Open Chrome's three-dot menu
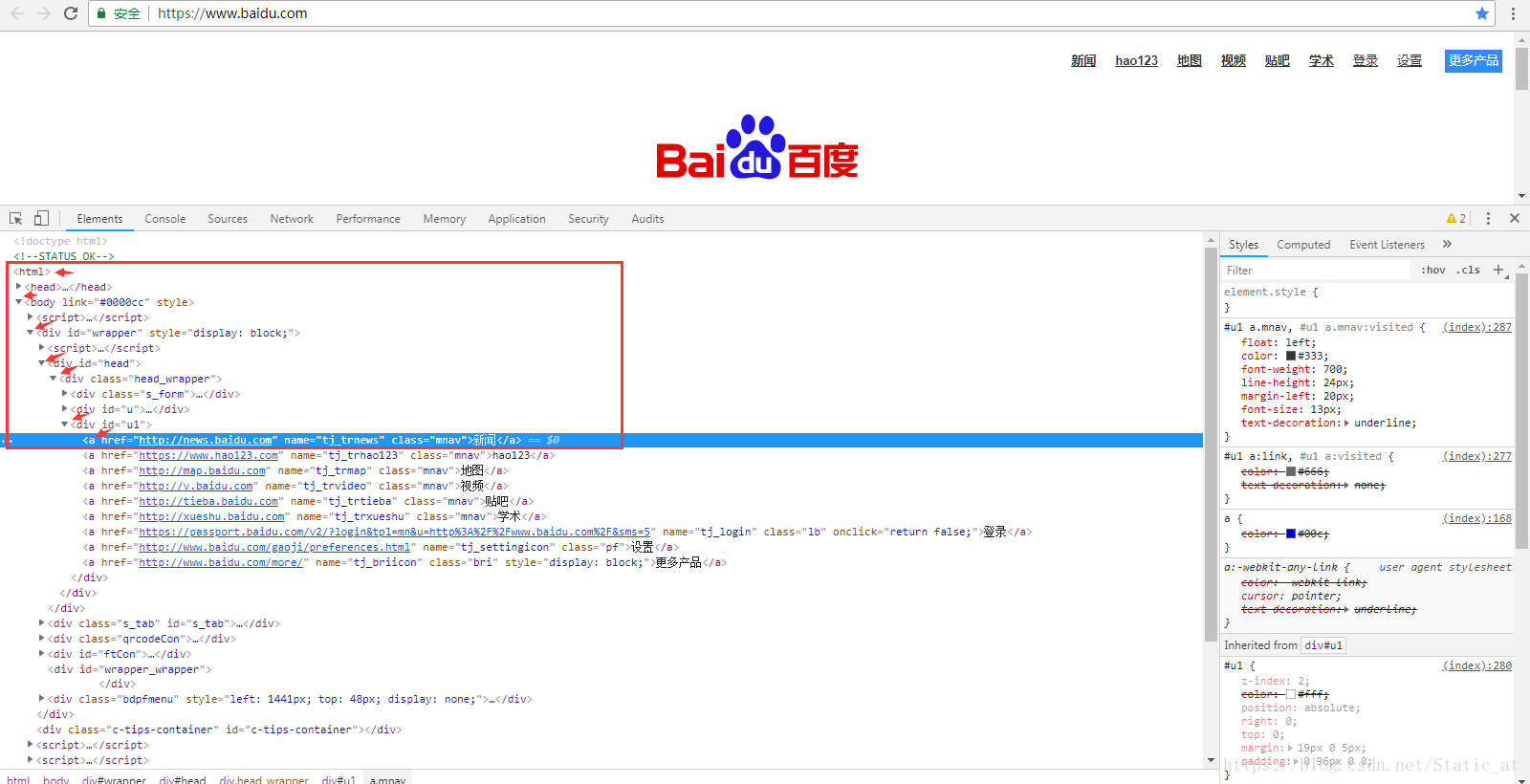The width and height of the screenshot is (1530, 784). point(1513,13)
